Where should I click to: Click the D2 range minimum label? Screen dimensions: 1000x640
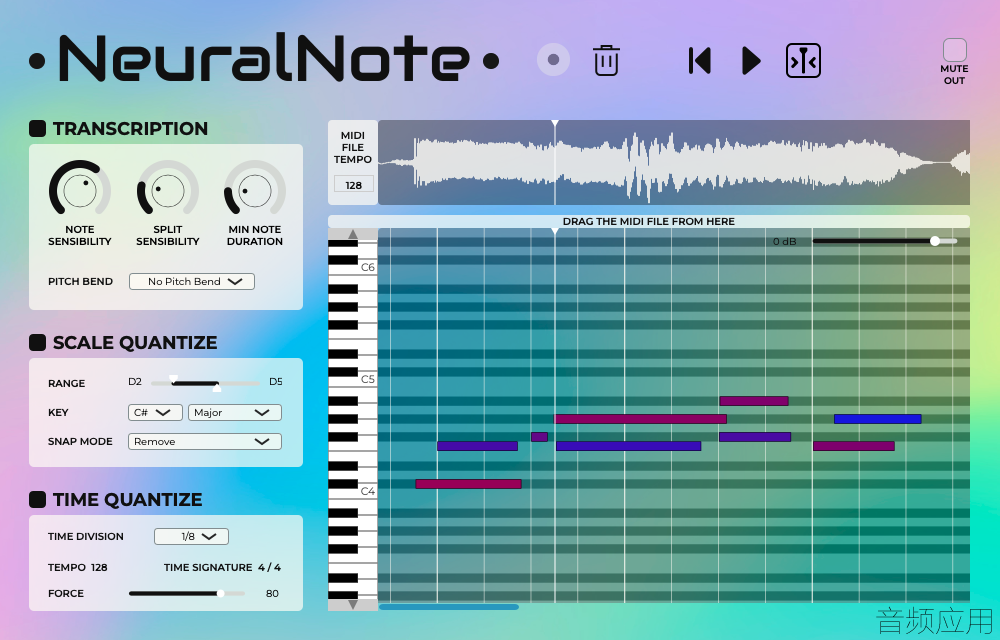pos(135,382)
